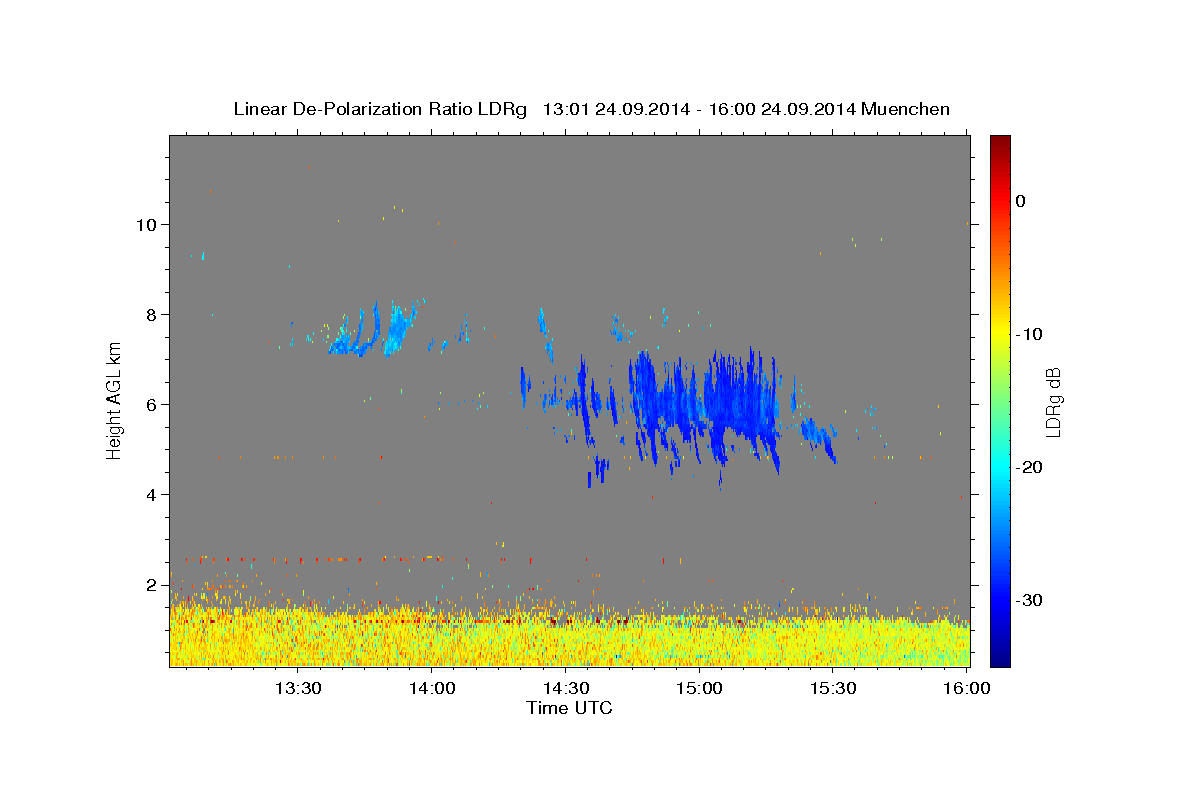Click the '14:30' time tick label
The width and height of the screenshot is (1200, 800).
pos(565,689)
